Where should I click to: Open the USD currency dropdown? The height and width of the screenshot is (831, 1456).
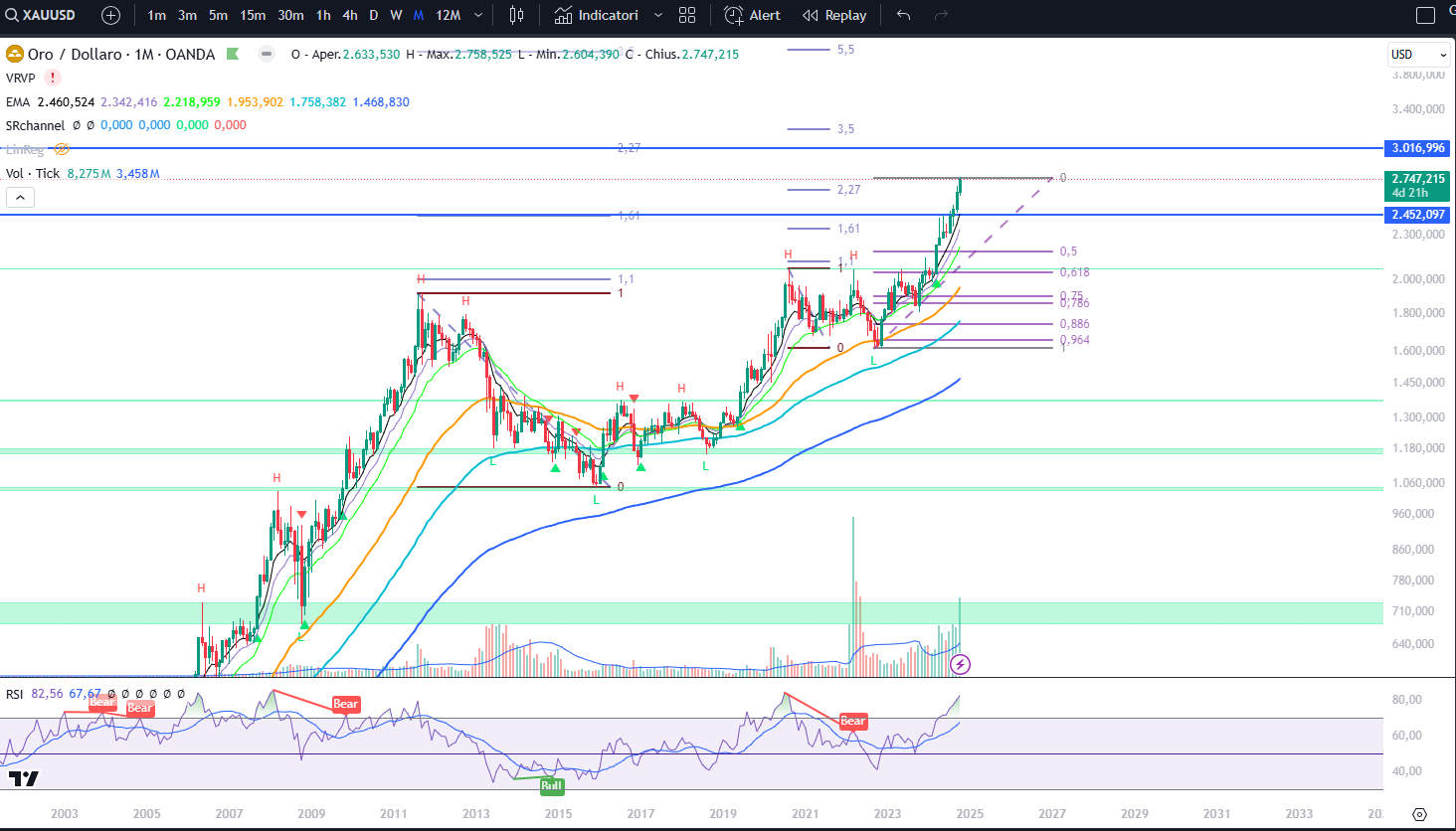[1418, 55]
